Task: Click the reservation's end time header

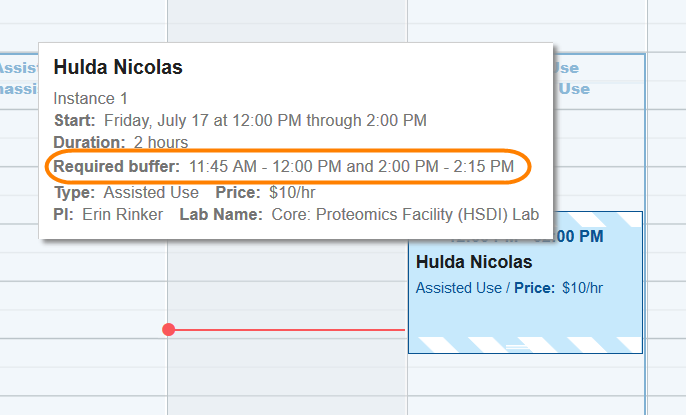Action: click(570, 237)
